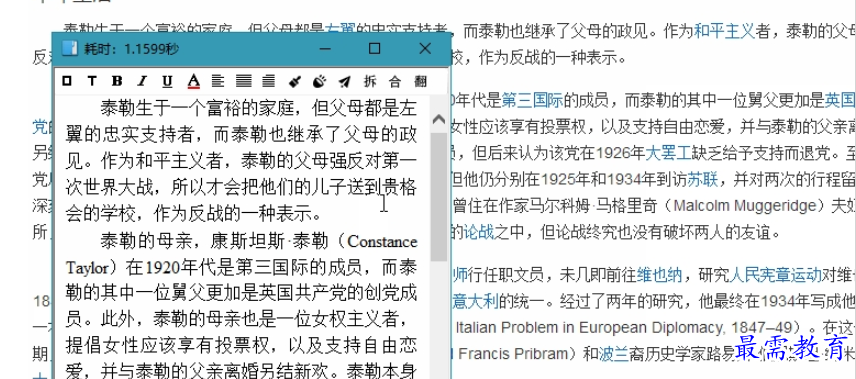The height and width of the screenshot is (379, 856).
Task: Open the 左翼 link on the webpage
Action: pos(340,31)
